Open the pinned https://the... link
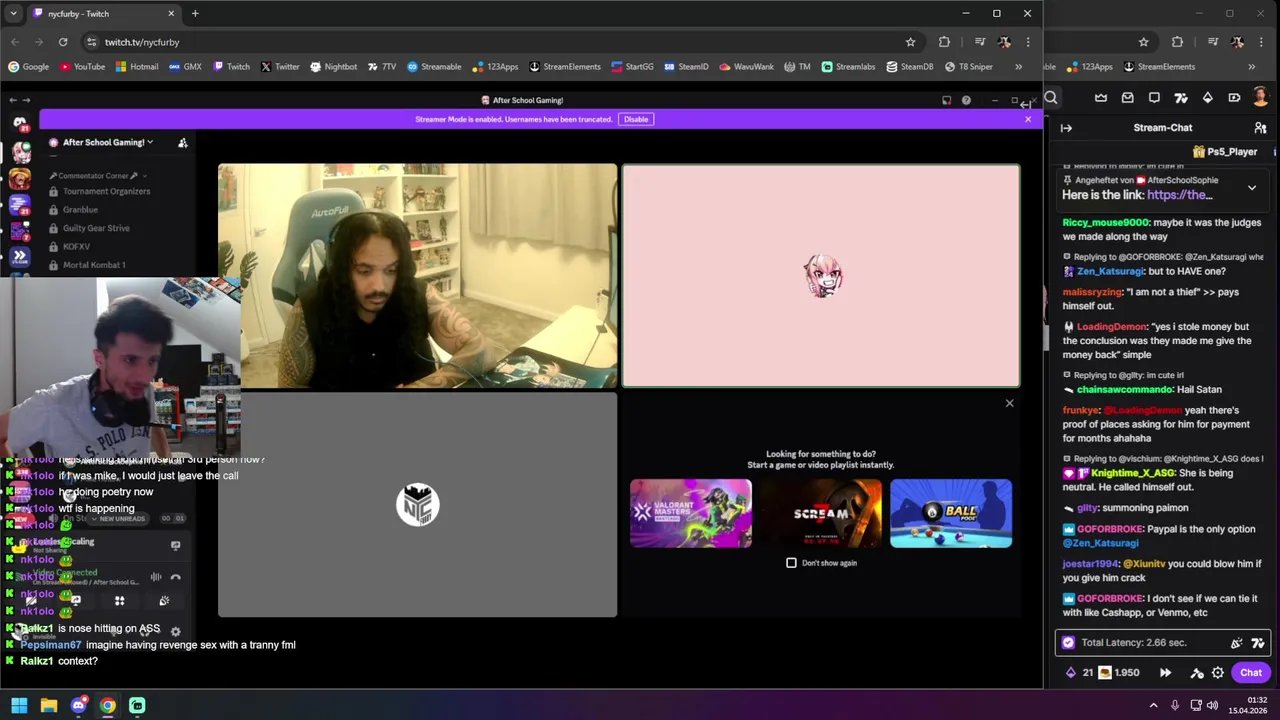 click(1180, 195)
